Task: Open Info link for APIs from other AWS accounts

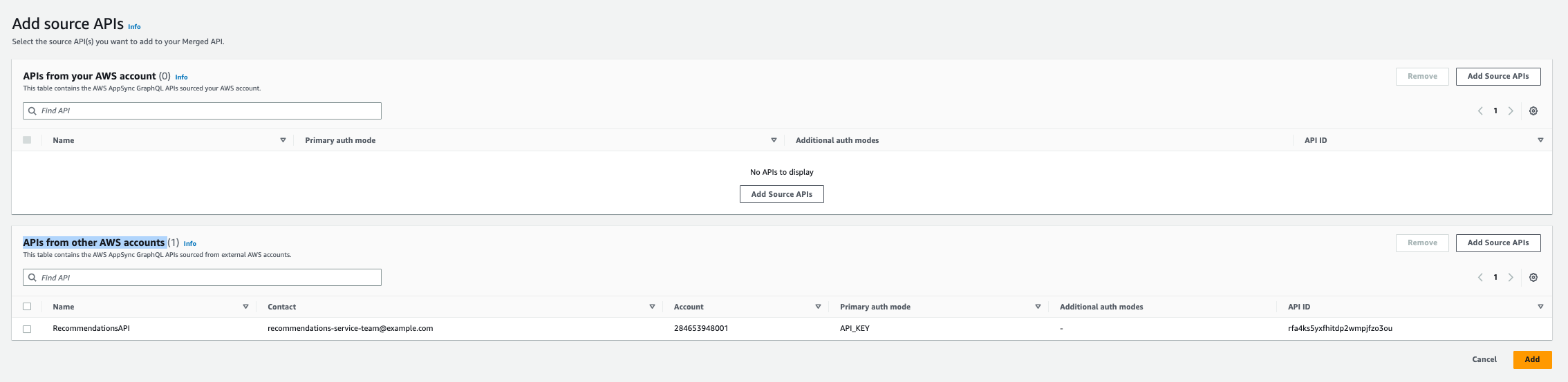Action: tap(190, 244)
